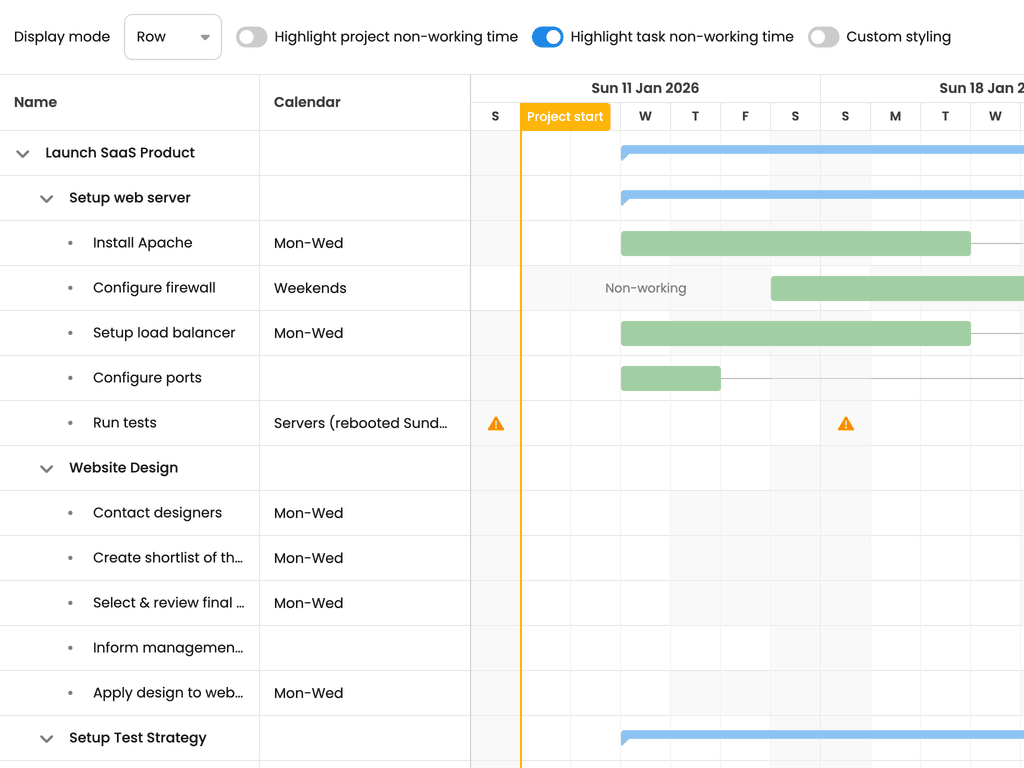Viewport: 1024px width, 768px height.
Task: Click Weekends calendar cell for Configure firewall
Action: (x=365, y=288)
